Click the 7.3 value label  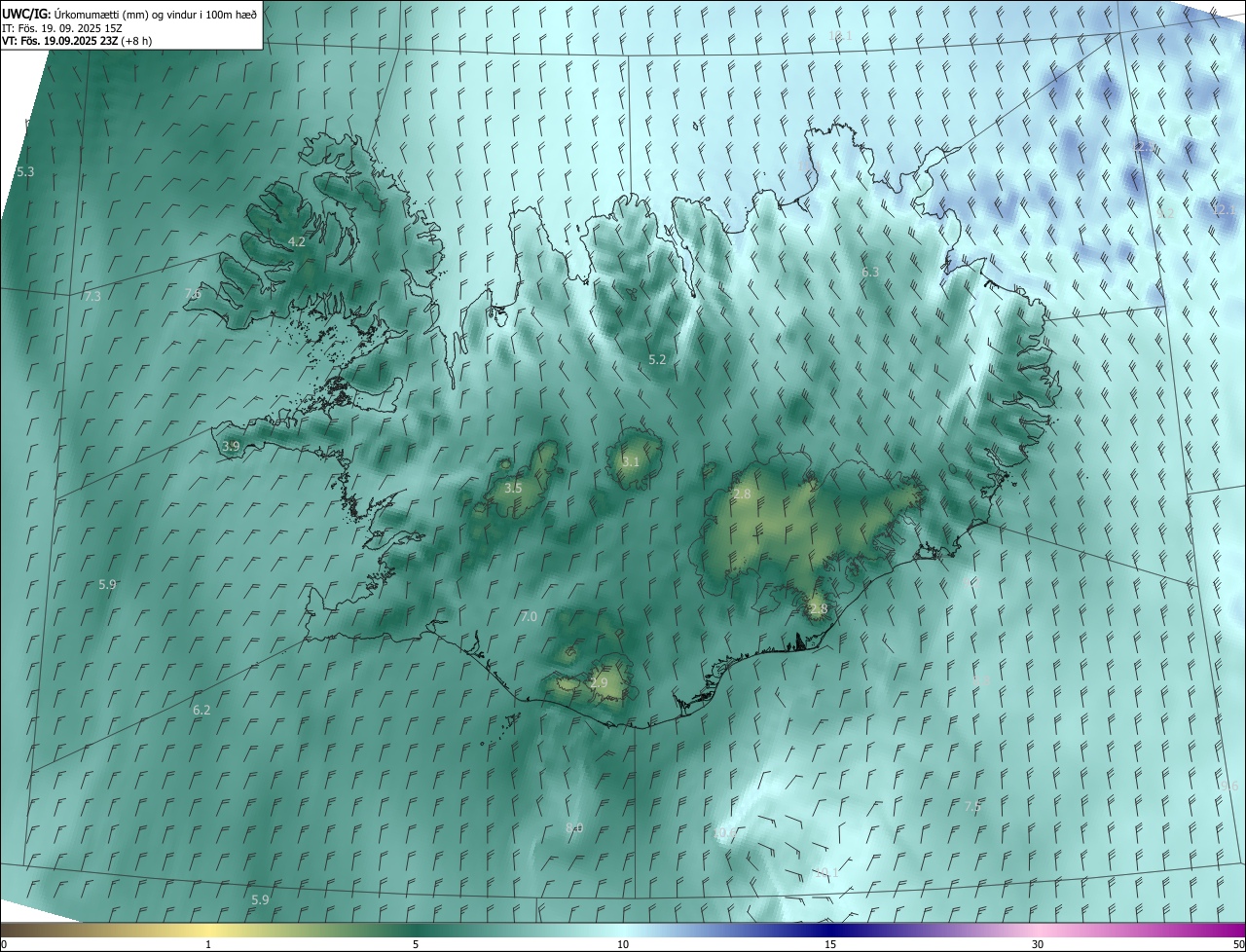92,296
